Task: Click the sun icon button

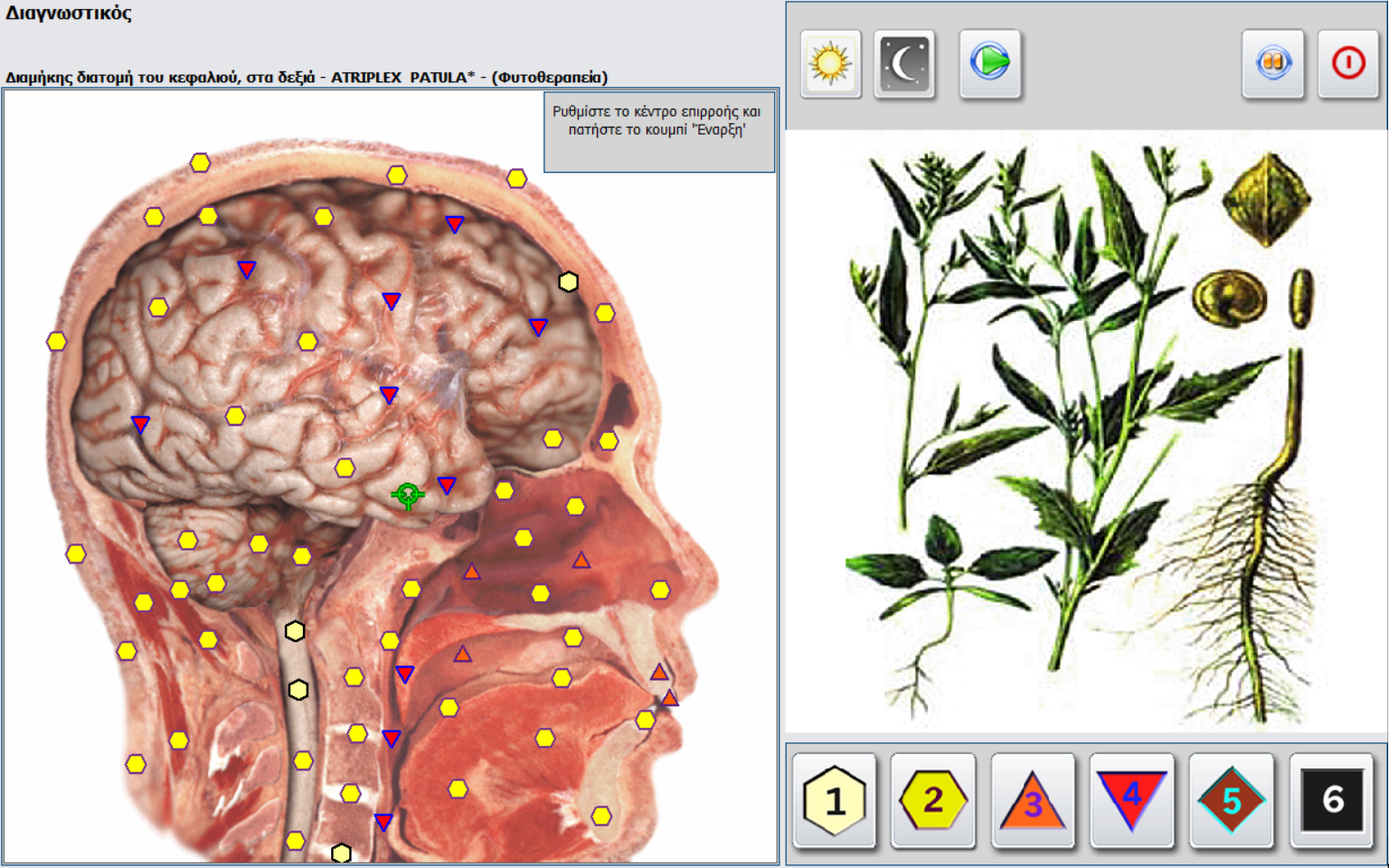Action: pyautogui.click(x=830, y=63)
